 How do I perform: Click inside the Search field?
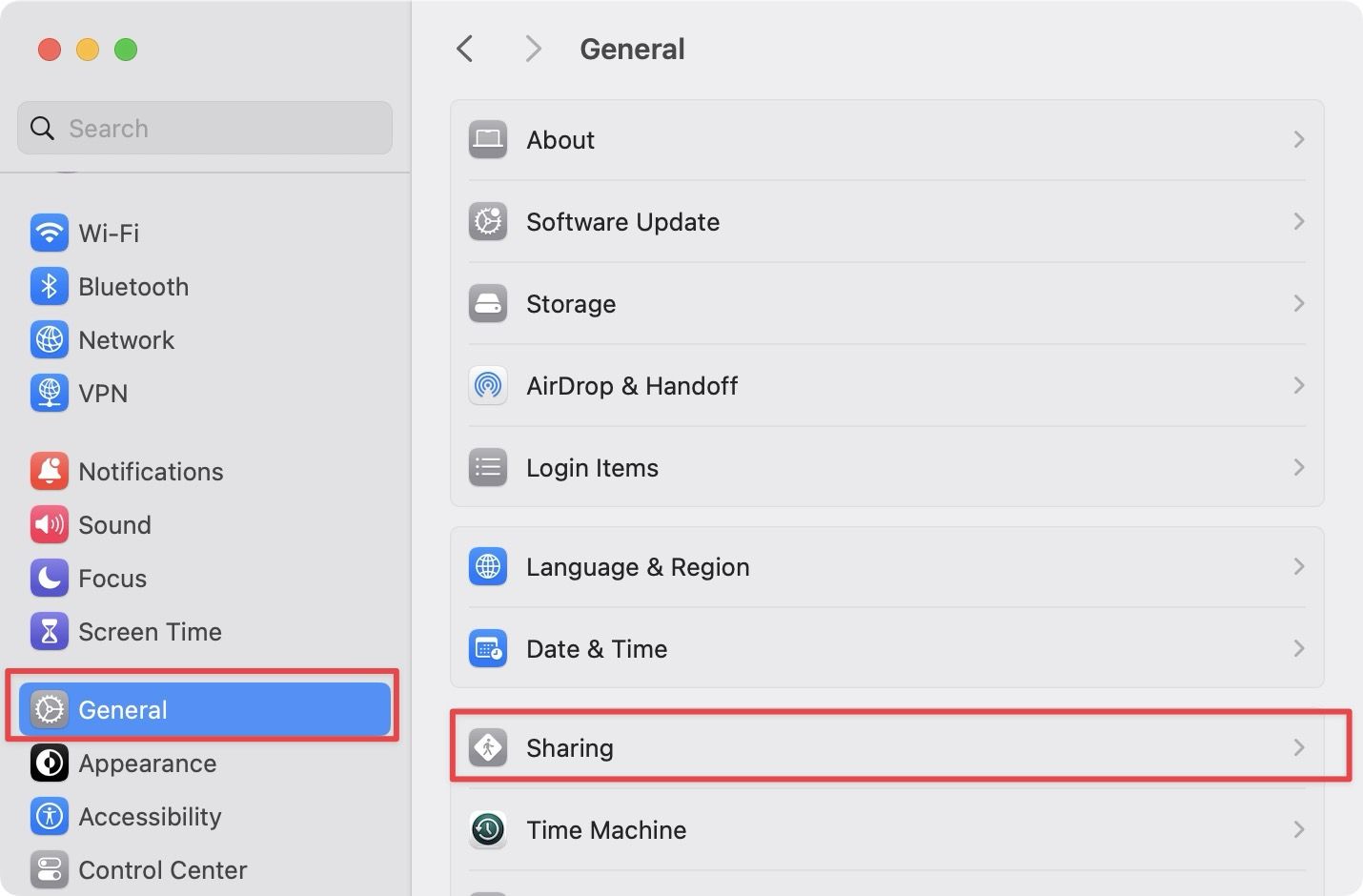coord(204,127)
